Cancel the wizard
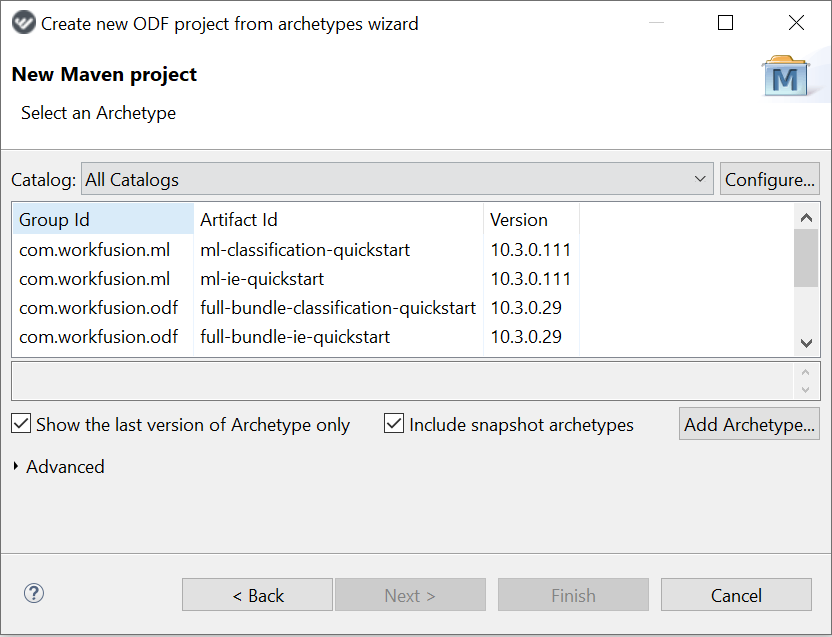 736,595
